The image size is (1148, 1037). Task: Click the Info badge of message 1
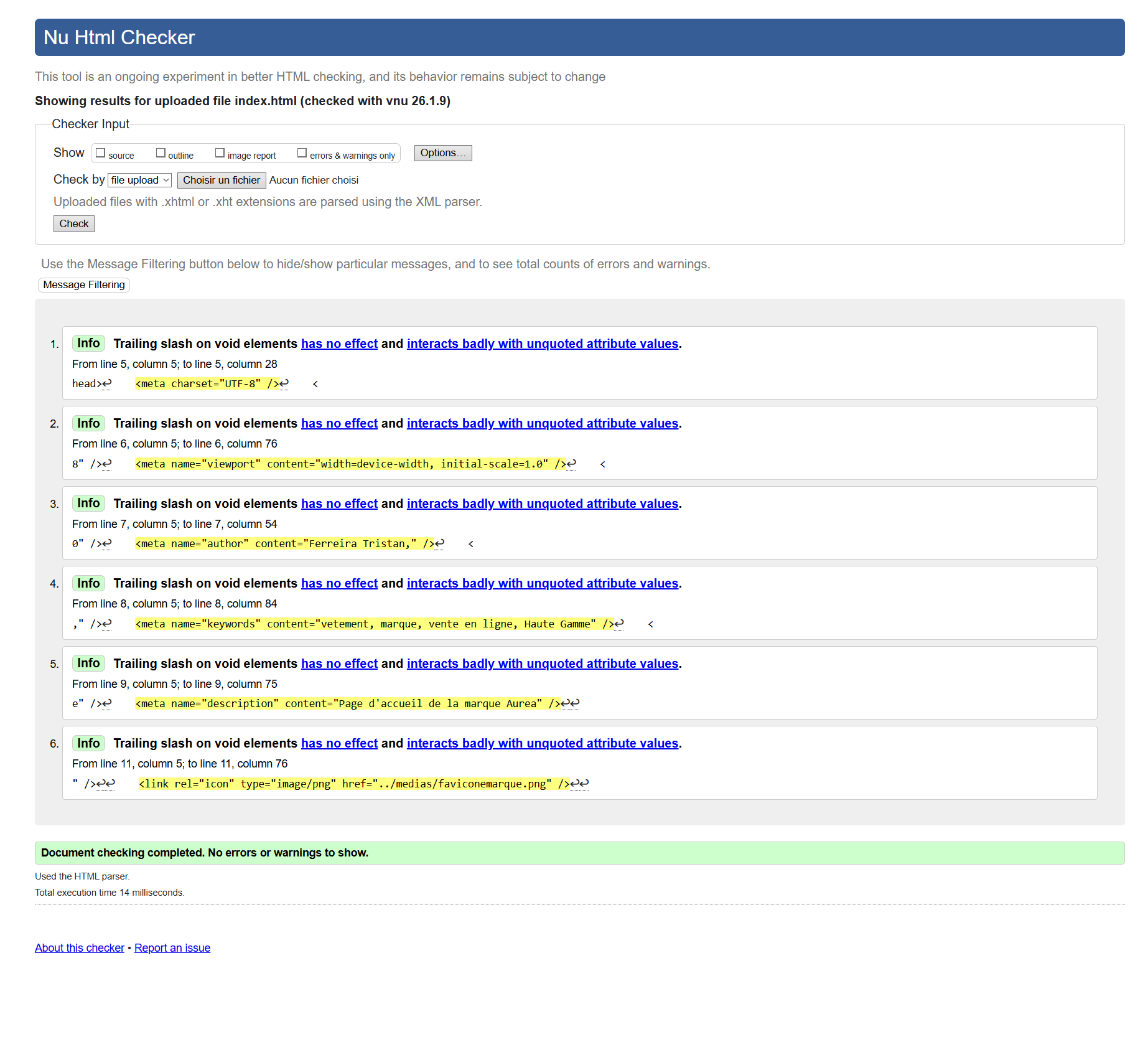[88, 344]
